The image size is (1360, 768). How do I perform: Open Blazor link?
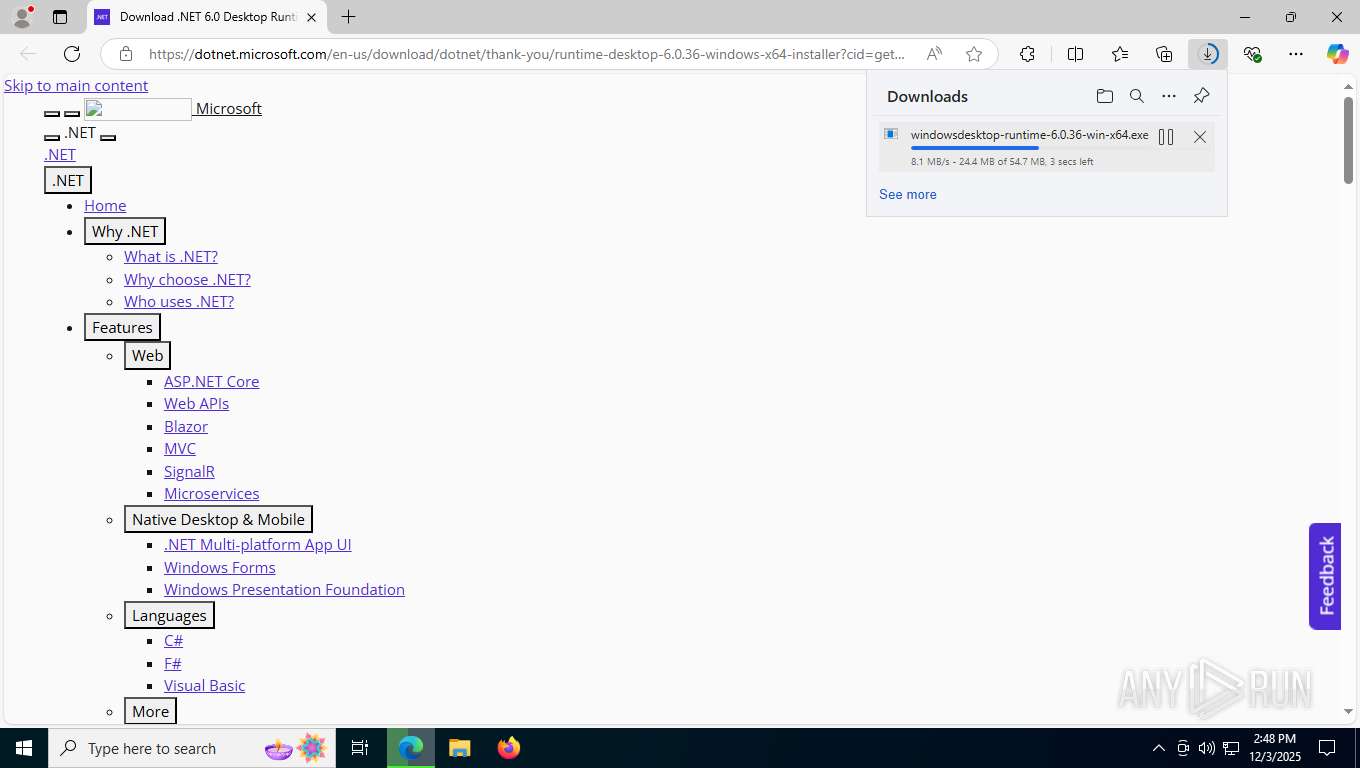click(x=186, y=426)
